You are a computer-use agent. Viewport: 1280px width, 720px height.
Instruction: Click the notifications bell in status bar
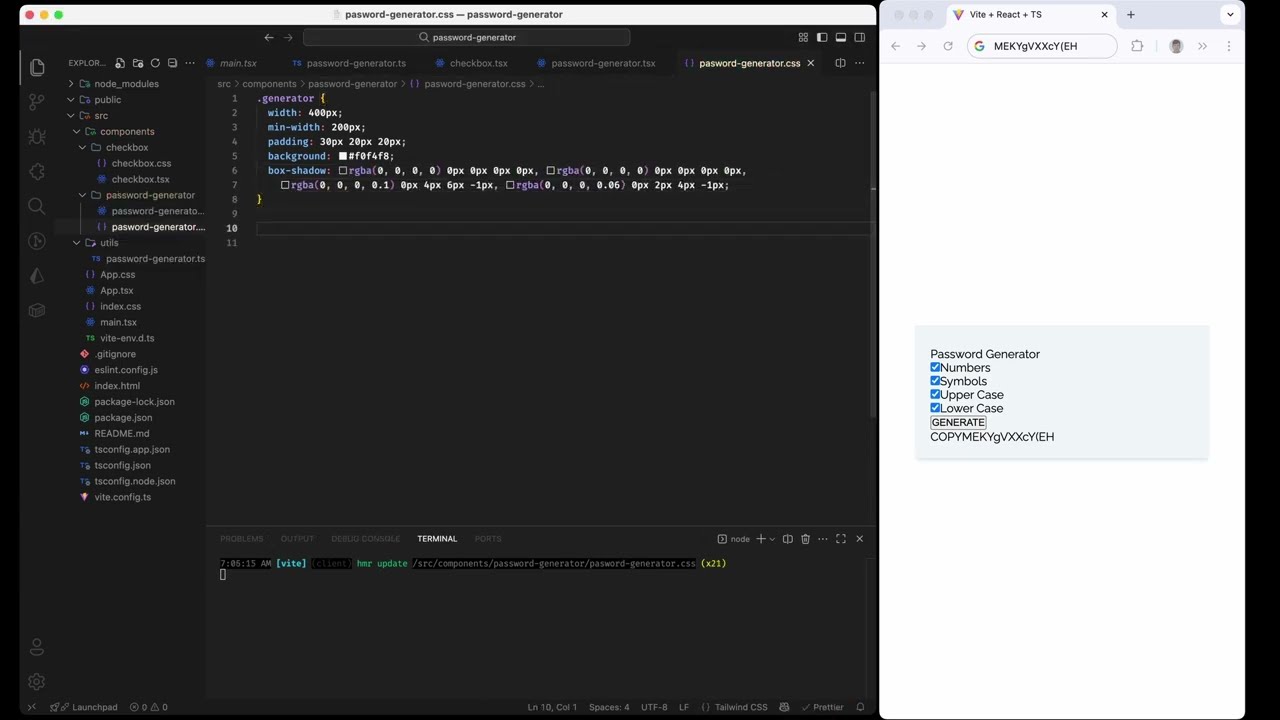[x=860, y=707]
